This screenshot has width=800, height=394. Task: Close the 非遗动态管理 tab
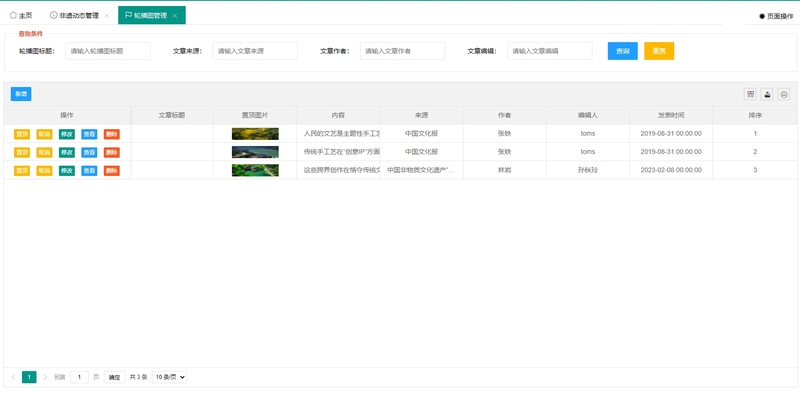107,16
